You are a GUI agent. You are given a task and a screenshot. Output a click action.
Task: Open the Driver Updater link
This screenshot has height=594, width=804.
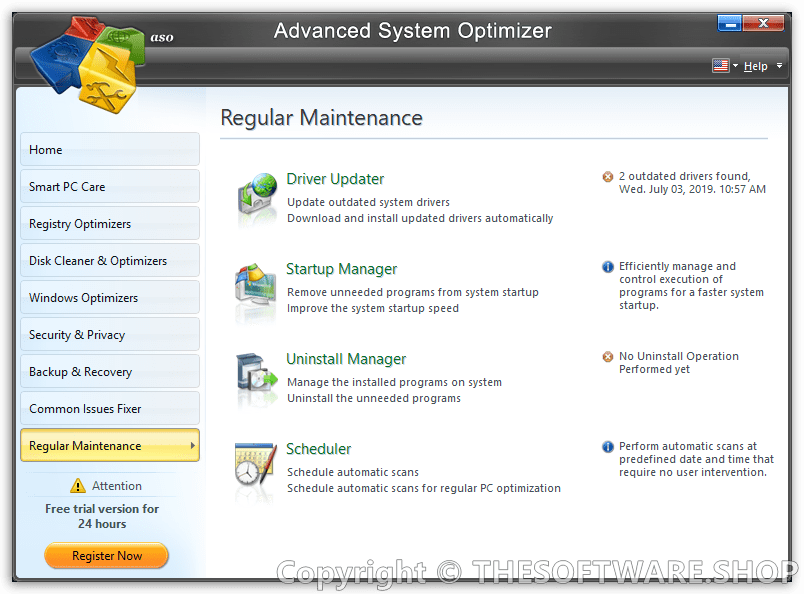335,179
